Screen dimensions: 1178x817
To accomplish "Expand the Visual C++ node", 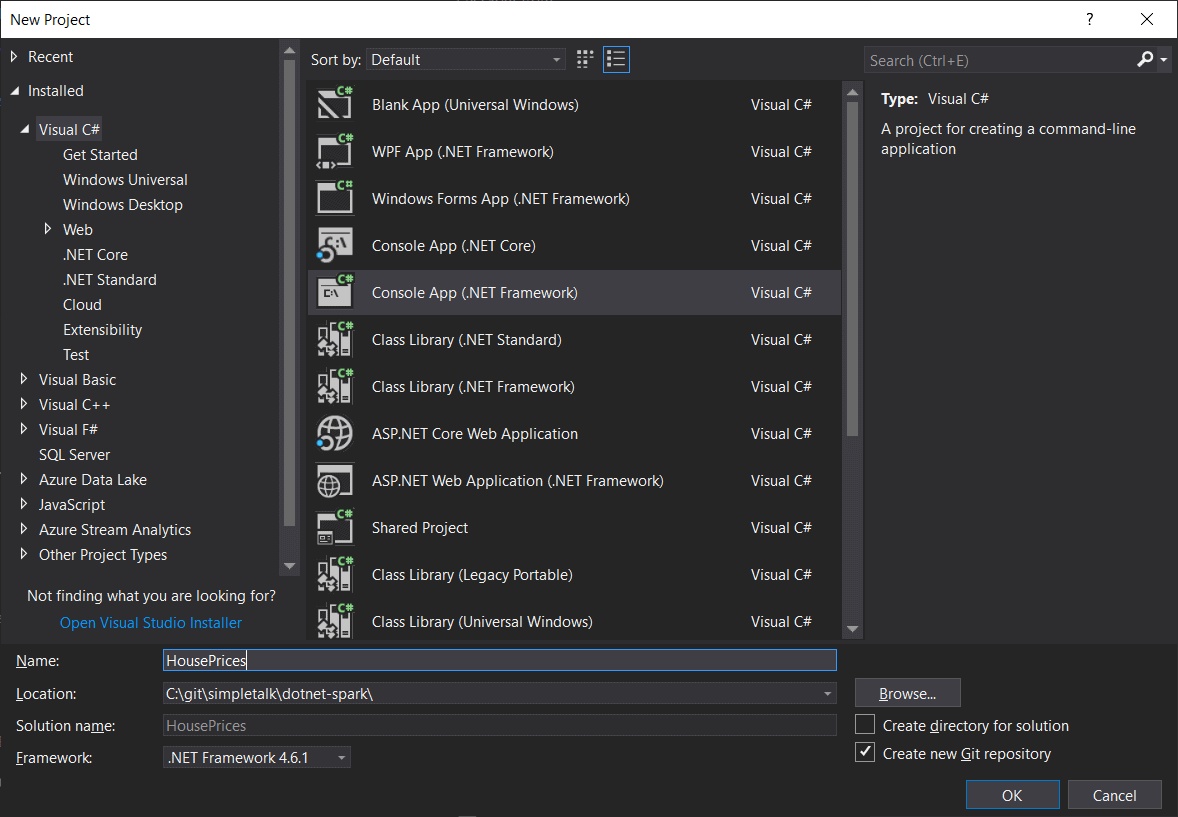I will (24, 404).
